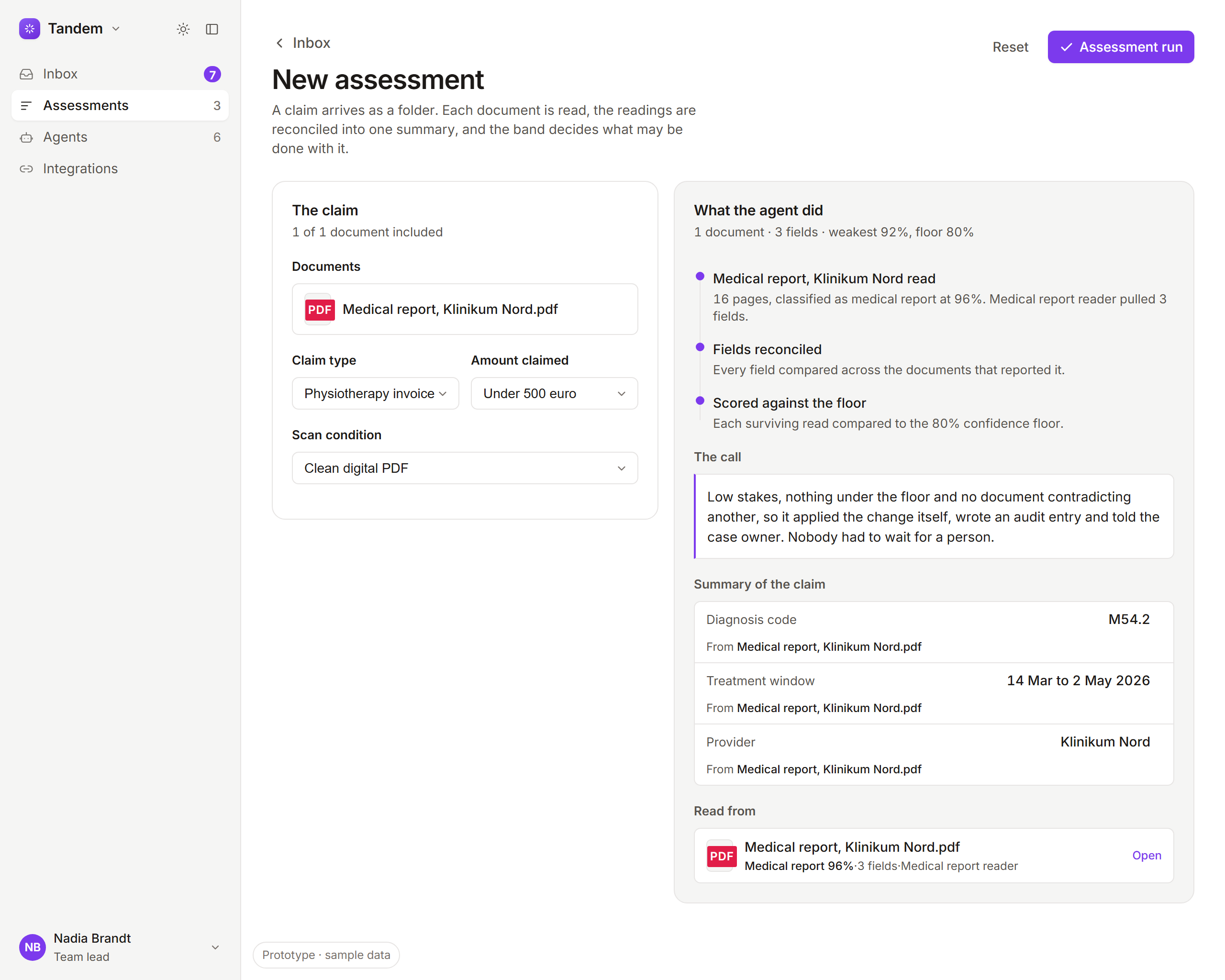This screenshot has height=980, width=1225.
Task: Click the PDF icon under Read from
Action: click(722, 856)
